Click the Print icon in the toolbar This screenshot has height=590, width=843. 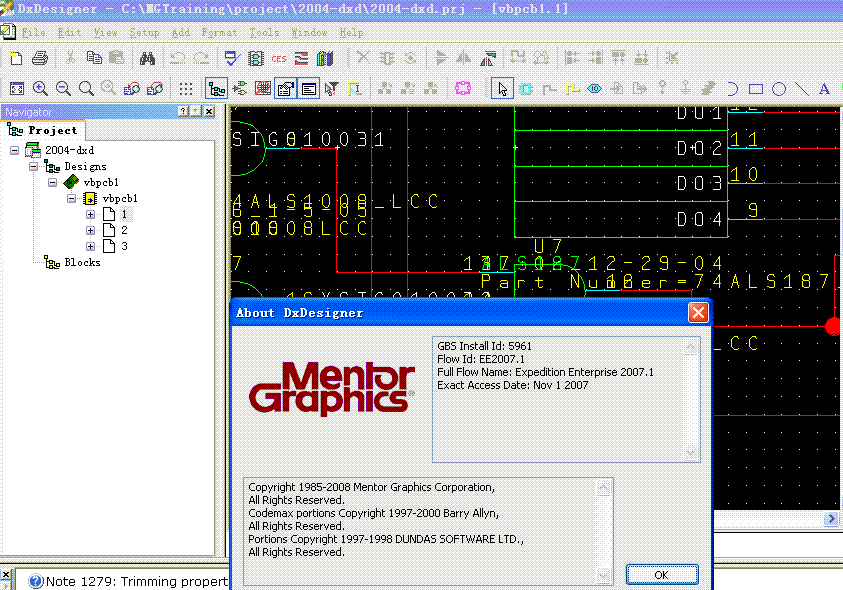(39, 58)
